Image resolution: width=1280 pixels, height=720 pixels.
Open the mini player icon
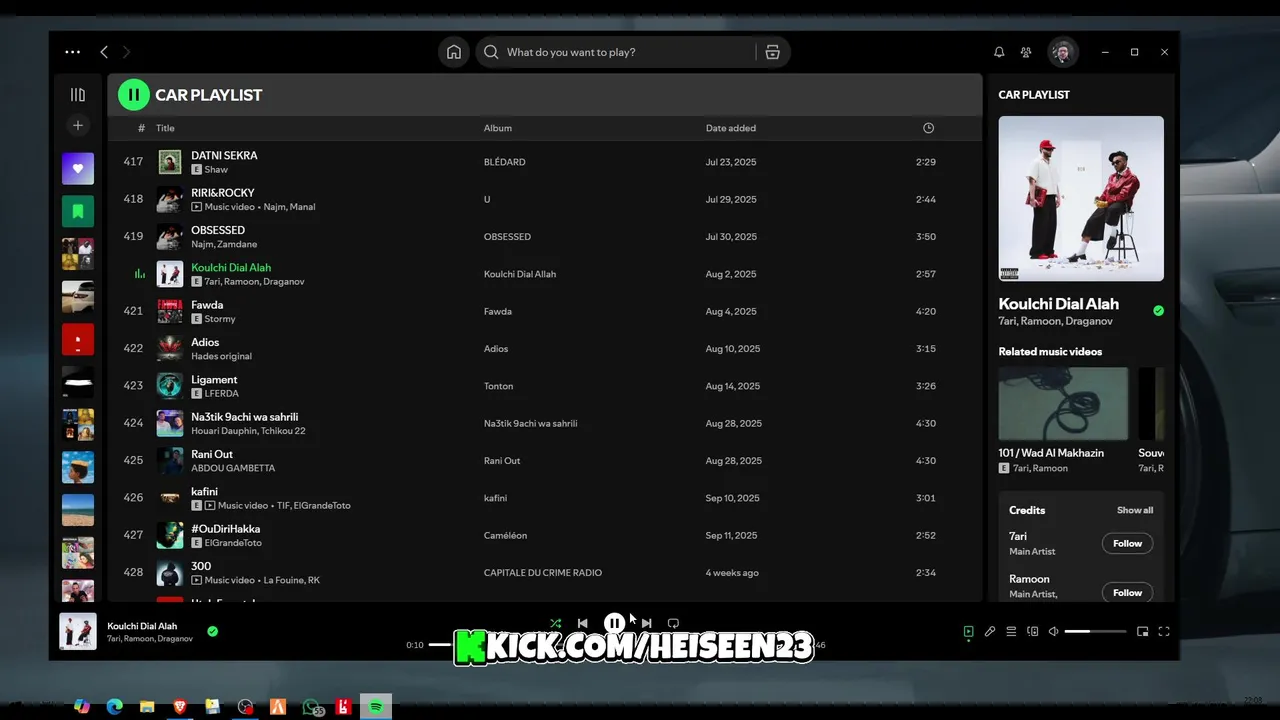click(1142, 631)
